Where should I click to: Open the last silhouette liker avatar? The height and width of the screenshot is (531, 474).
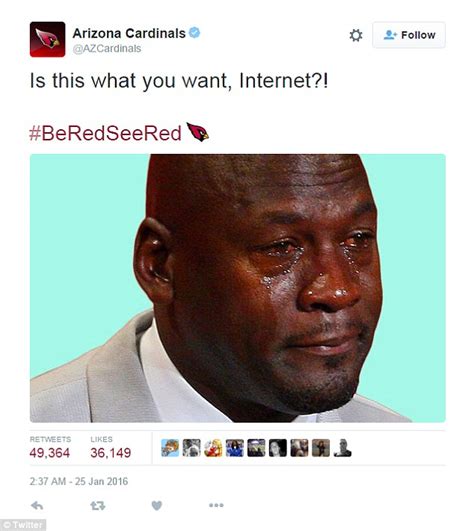coord(342,448)
